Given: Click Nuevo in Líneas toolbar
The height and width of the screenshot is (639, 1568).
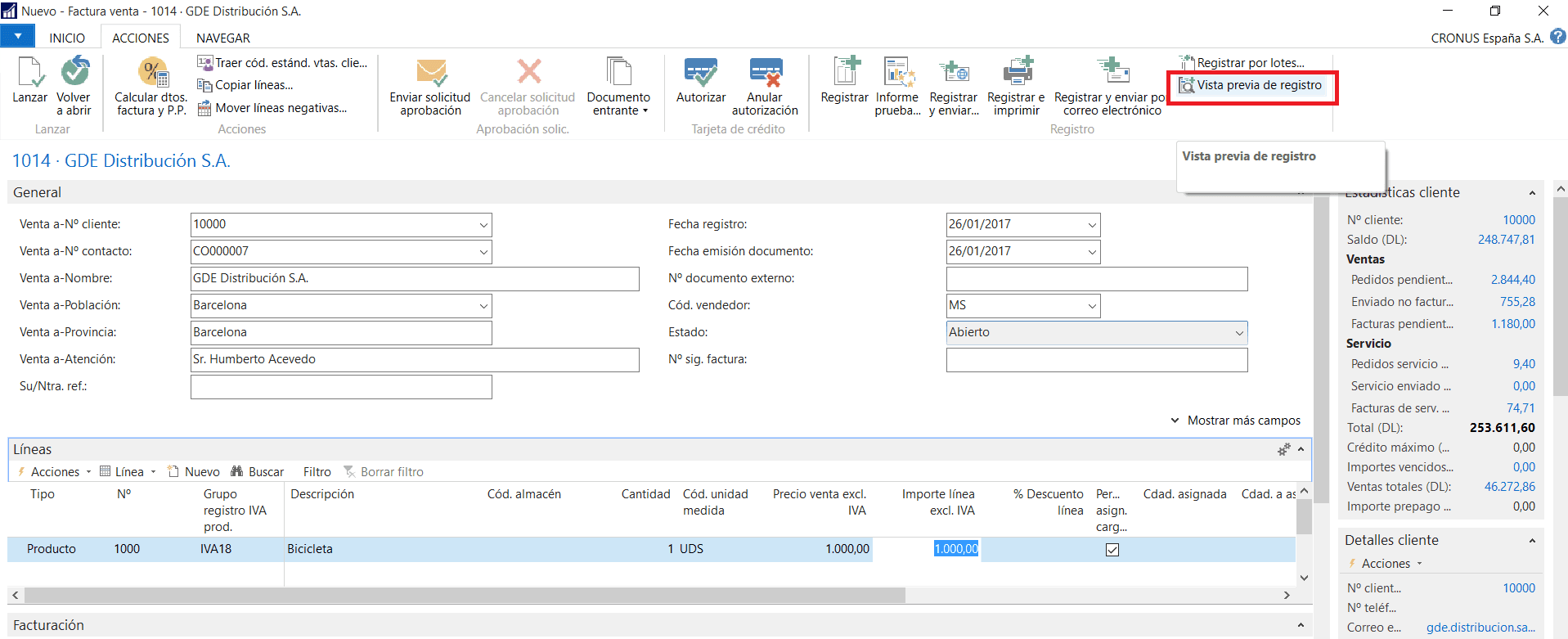Looking at the screenshot, I should pos(194,472).
